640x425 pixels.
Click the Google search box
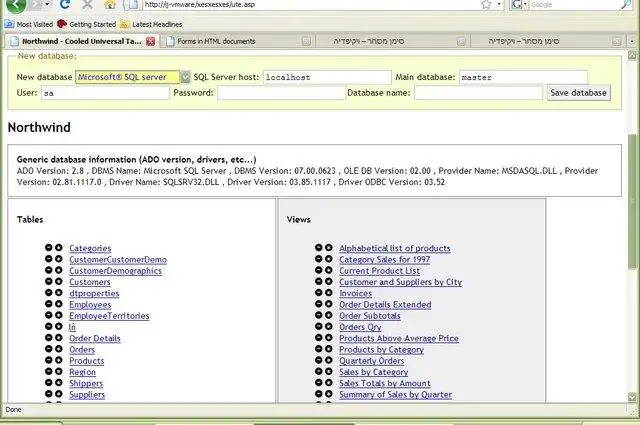[x=573, y=4]
